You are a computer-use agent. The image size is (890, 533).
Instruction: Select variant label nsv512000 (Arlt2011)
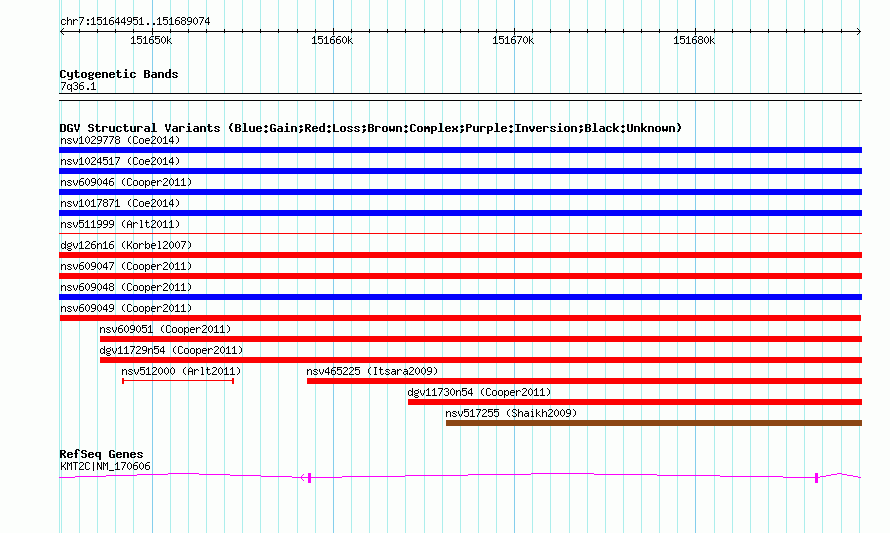[181, 371]
